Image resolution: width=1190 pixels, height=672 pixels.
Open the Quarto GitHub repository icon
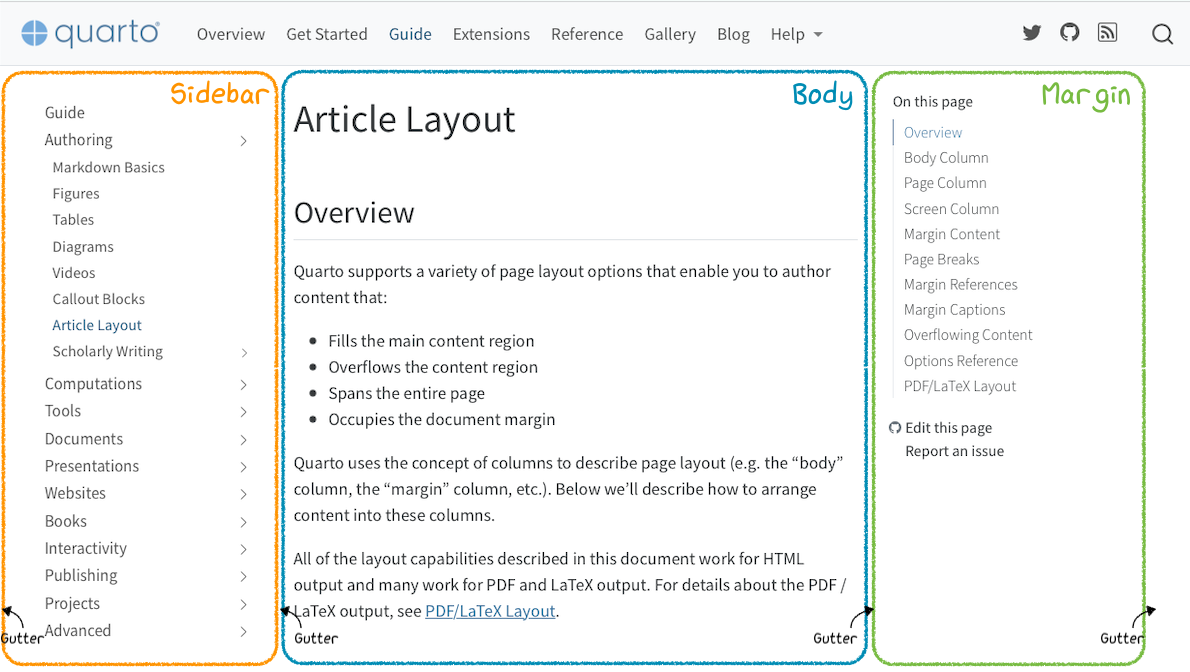click(x=1069, y=32)
